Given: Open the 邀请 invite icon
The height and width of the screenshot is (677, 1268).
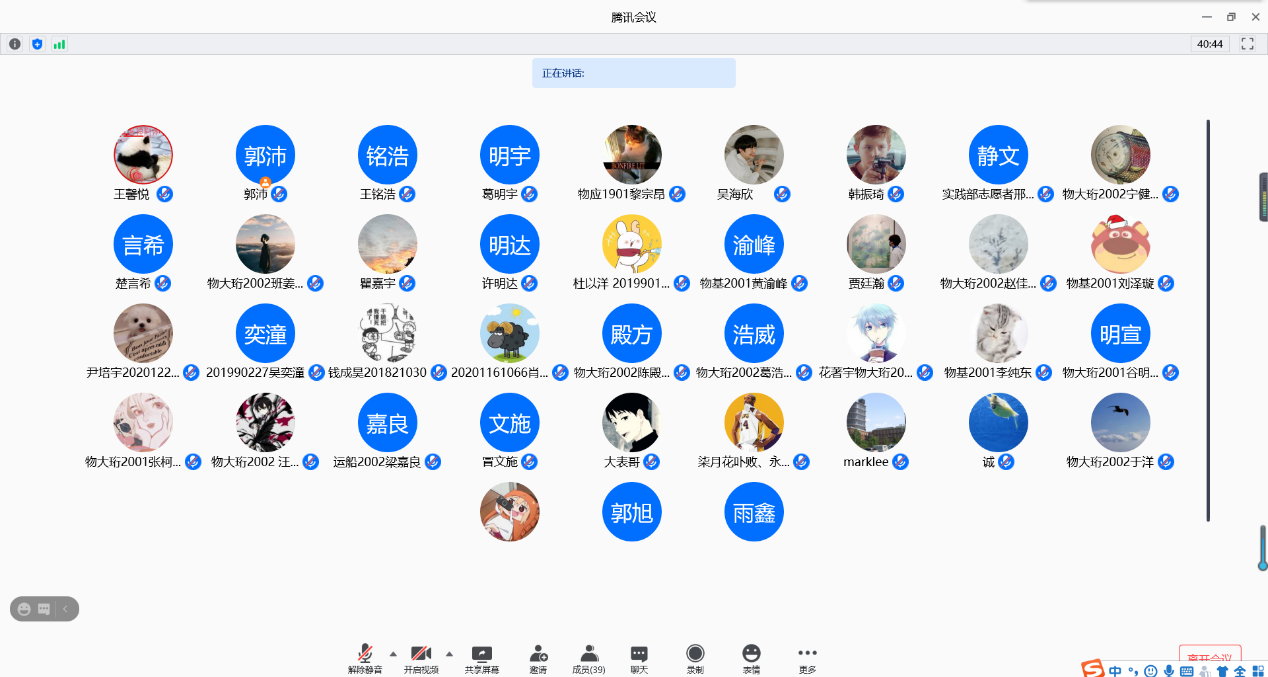Looking at the screenshot, I should [x=538, y=654].
